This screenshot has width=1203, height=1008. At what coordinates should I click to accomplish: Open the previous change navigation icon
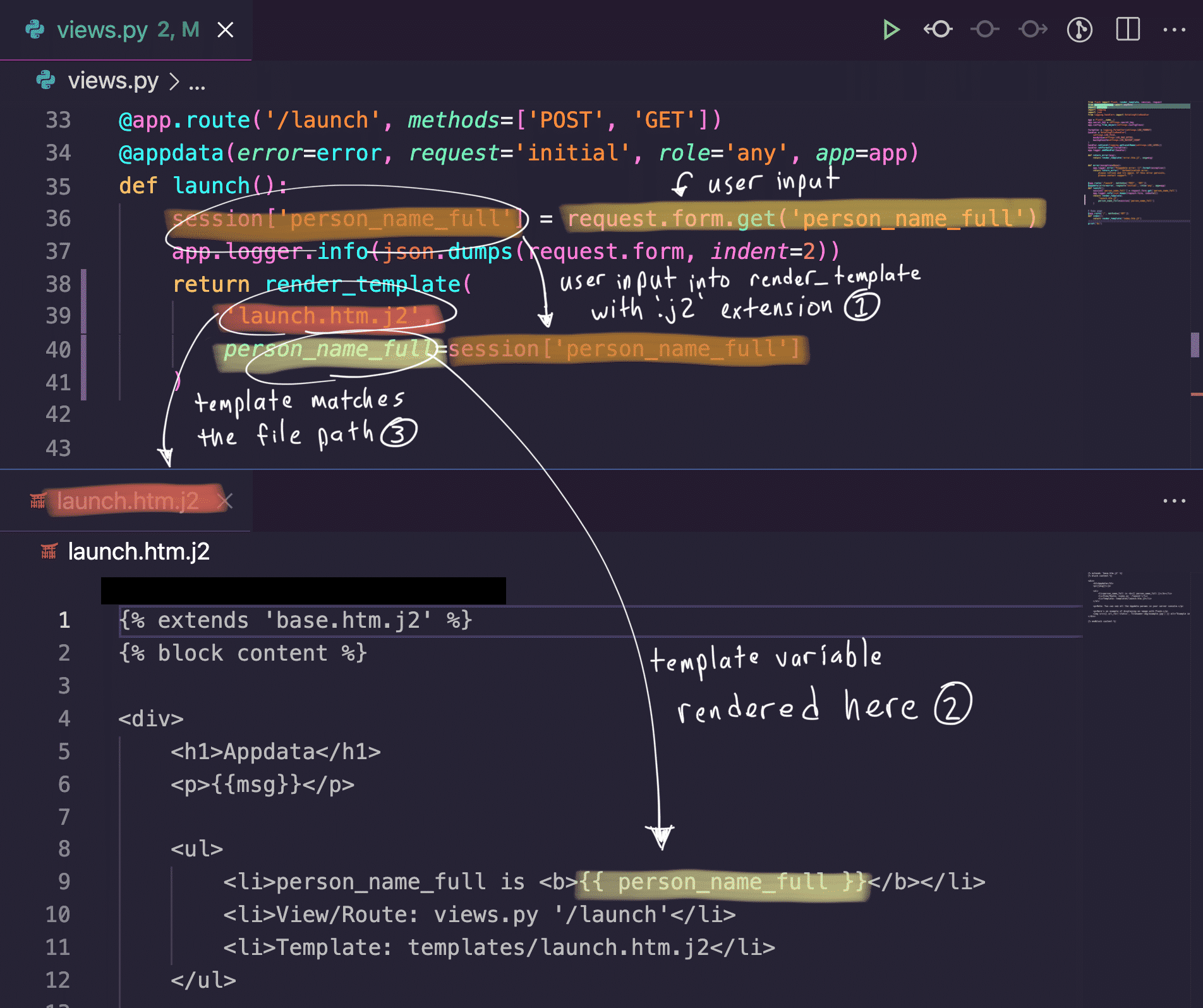[x=938, y=30]
